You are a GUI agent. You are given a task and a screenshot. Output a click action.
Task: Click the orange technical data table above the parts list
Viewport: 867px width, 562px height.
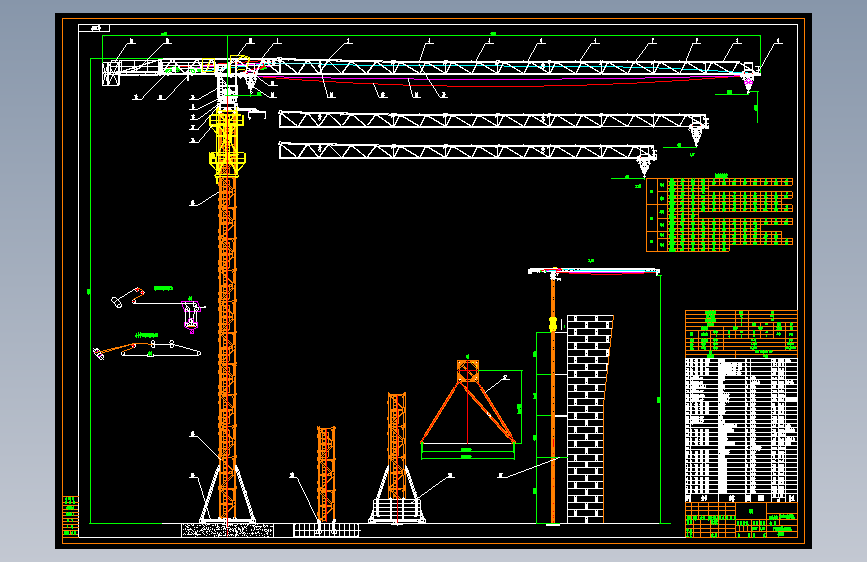741,334
